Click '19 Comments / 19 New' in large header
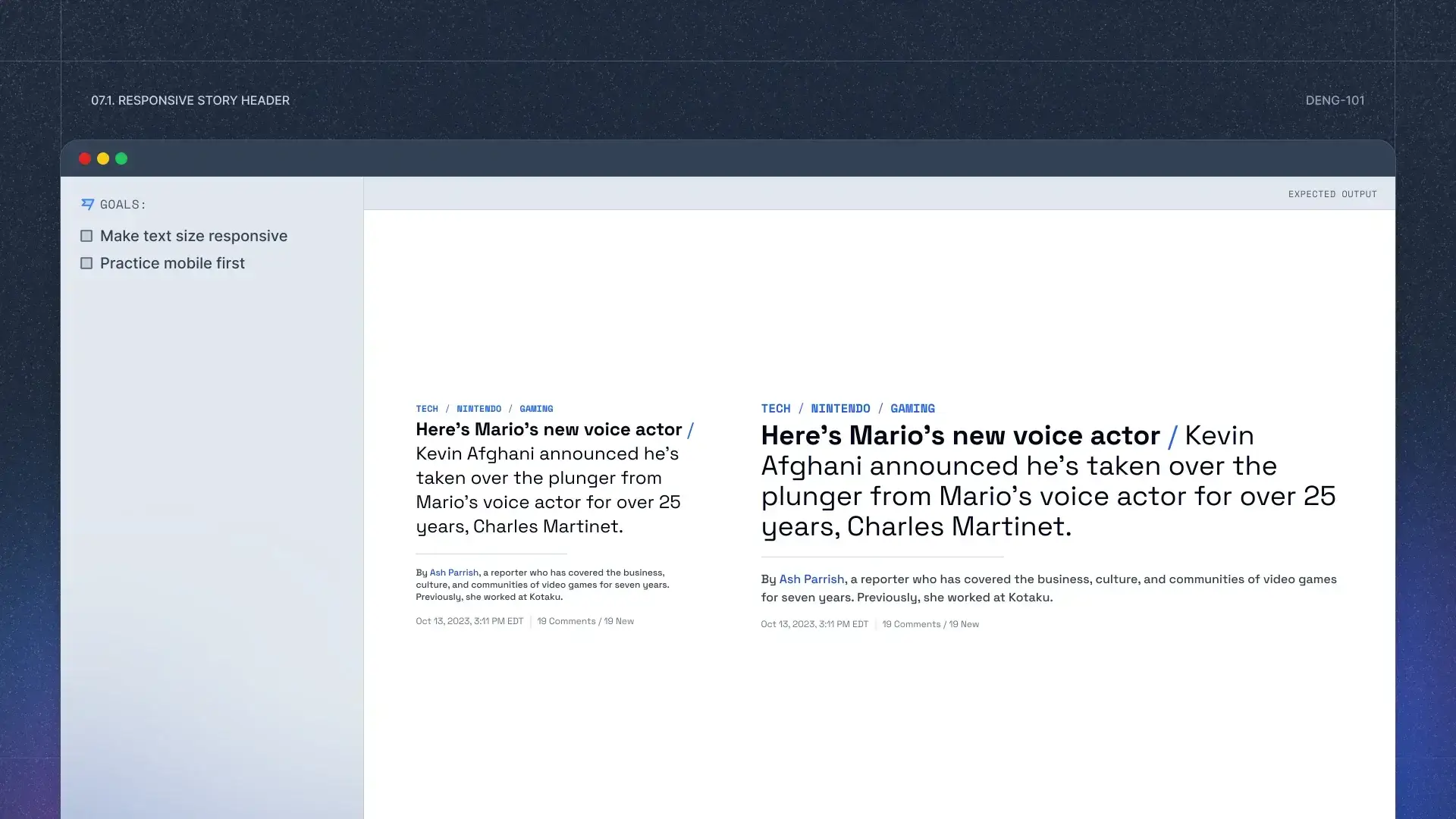 tap(930, 624)
